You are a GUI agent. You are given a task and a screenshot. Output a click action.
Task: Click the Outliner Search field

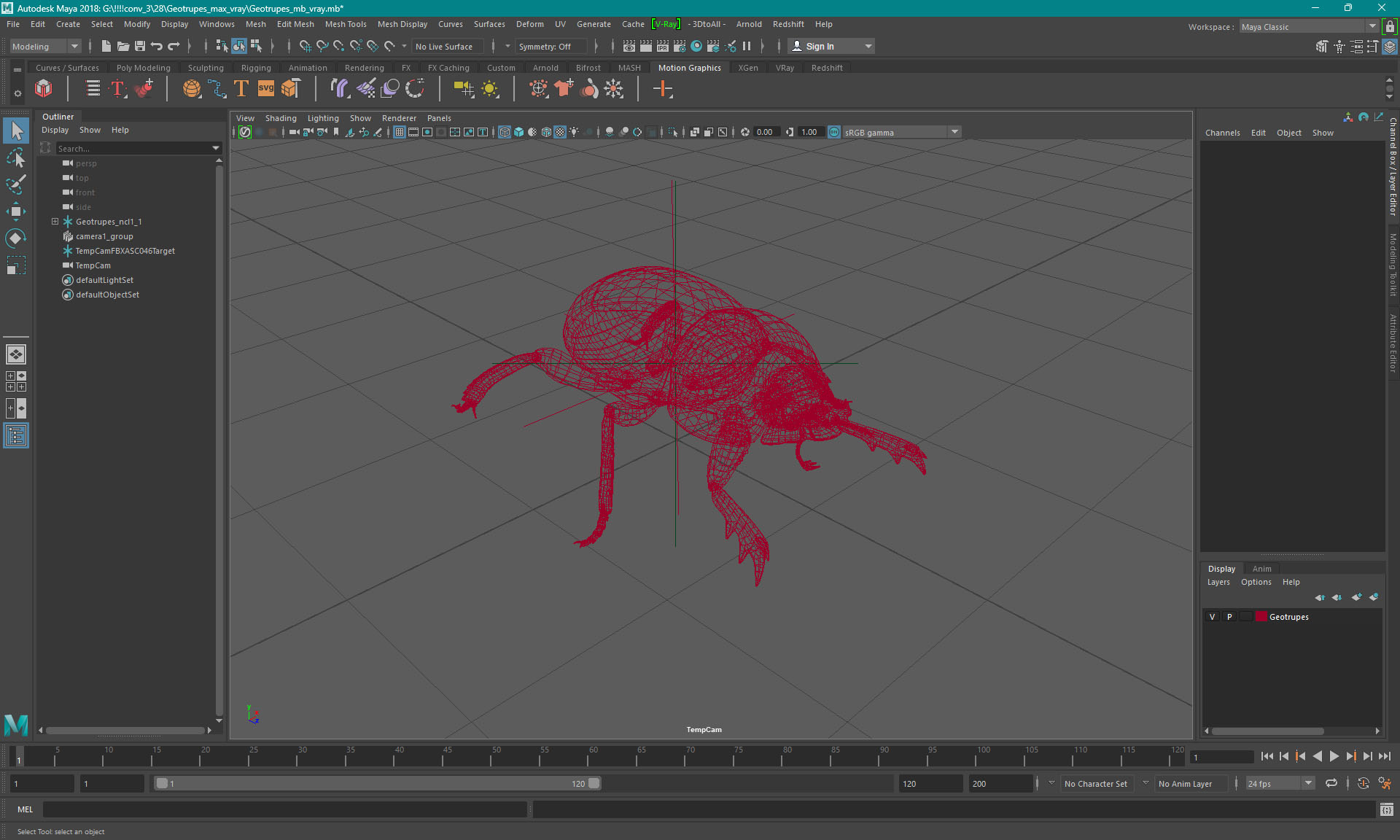click(x=133, y=148)
